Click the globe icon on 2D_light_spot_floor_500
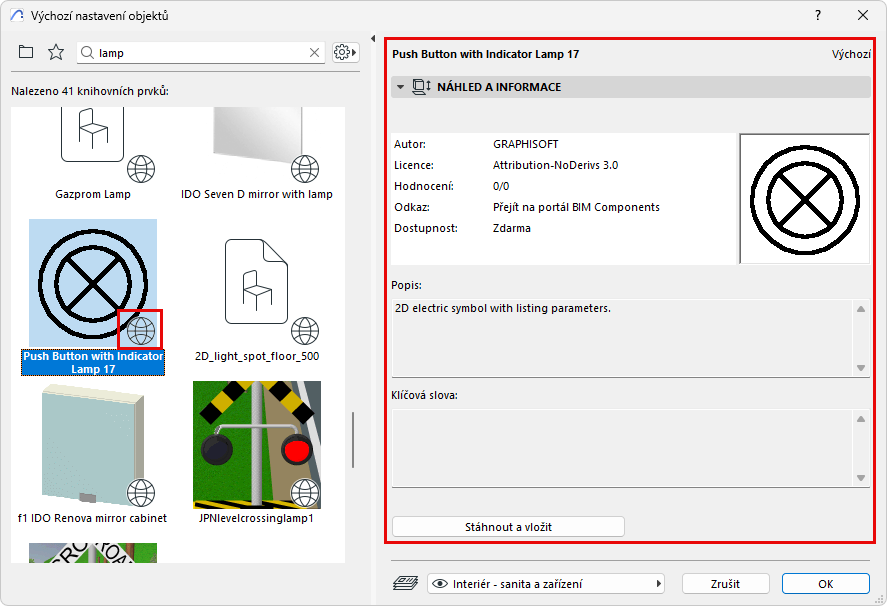The width and height of the screenshot is (887, 606). pos(305,331)
